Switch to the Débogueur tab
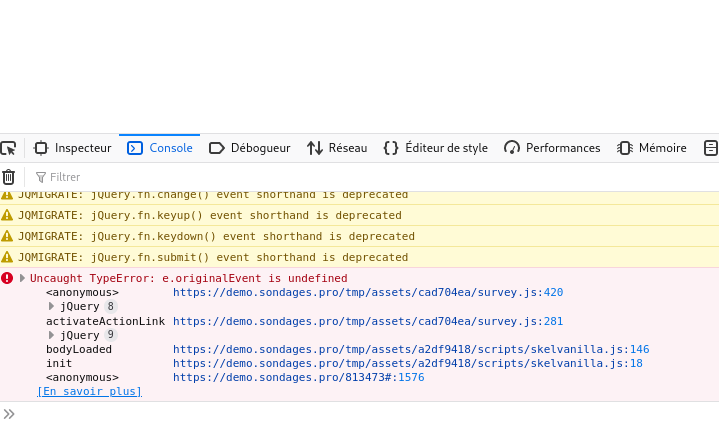The height and width of the screenshot is (421, 719). coord(249,148)
